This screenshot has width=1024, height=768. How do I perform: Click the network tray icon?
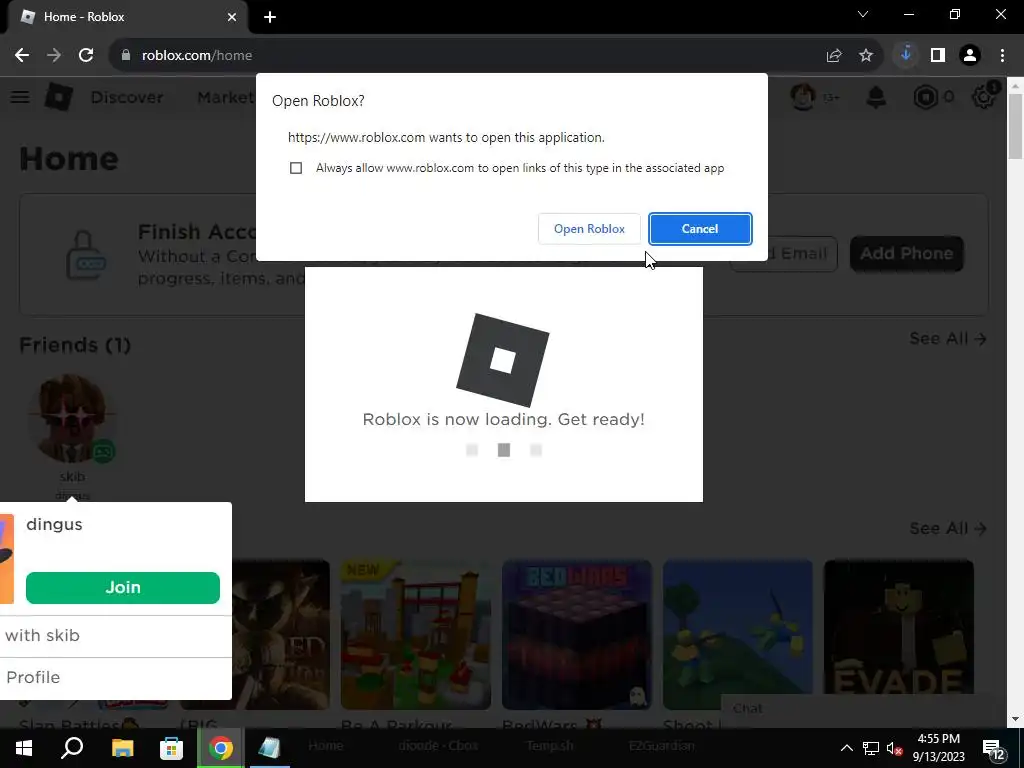pyautogui.click(x=871, y=748)
